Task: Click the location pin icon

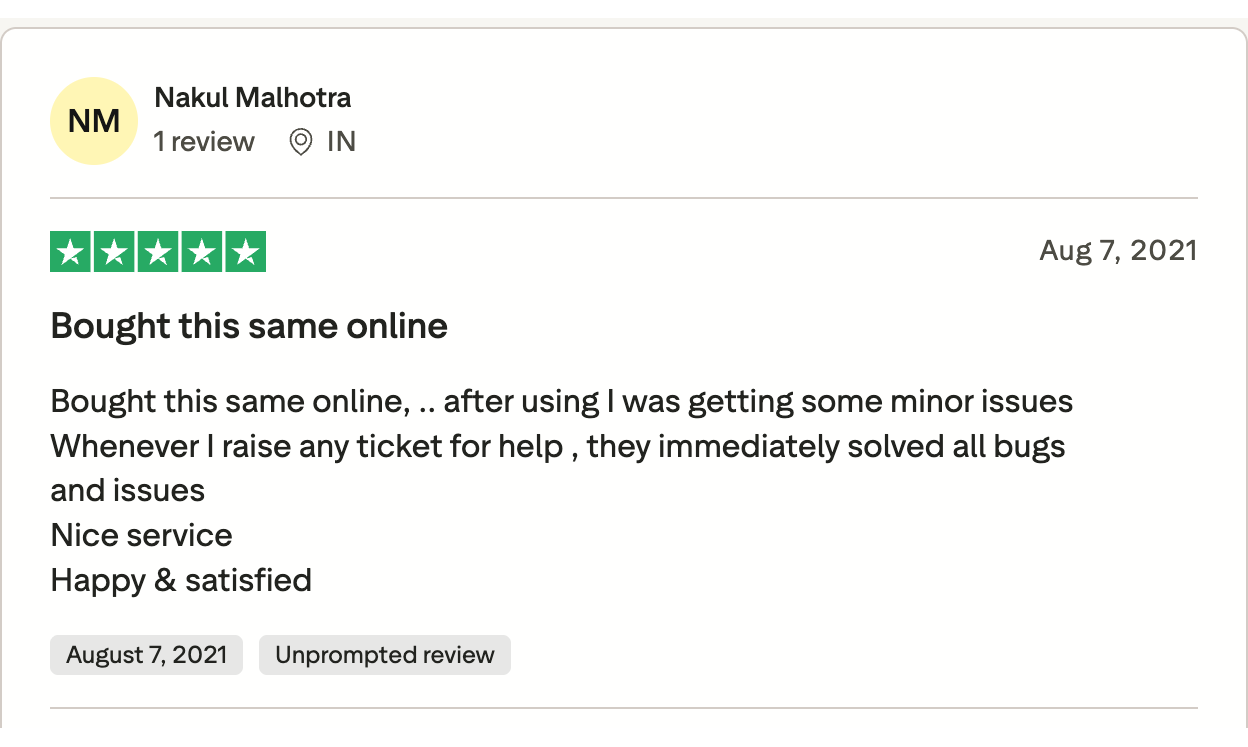Action: [300, 142]
